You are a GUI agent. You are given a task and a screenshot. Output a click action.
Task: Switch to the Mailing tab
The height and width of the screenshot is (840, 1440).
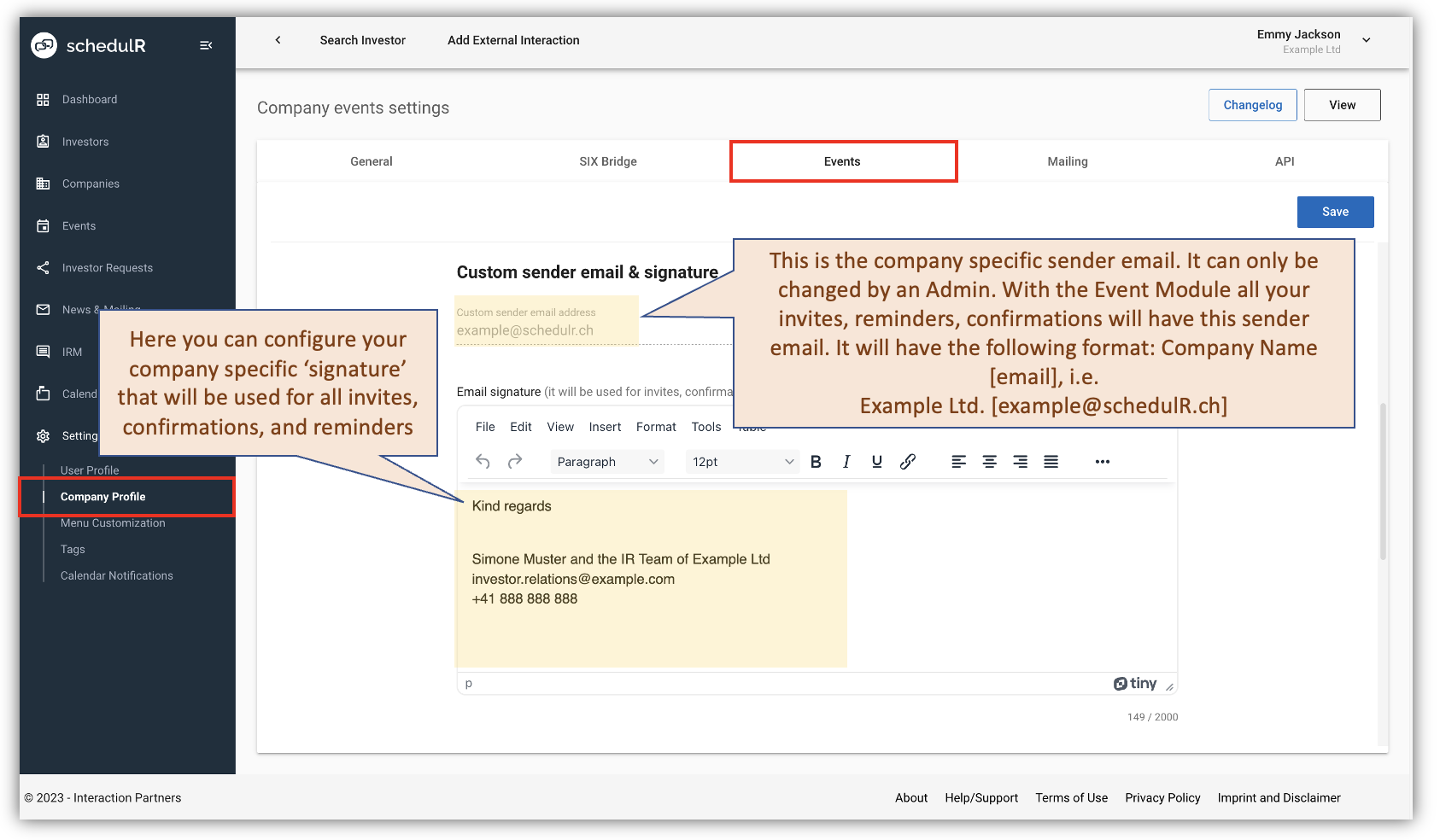click(x=1067, y=160)
